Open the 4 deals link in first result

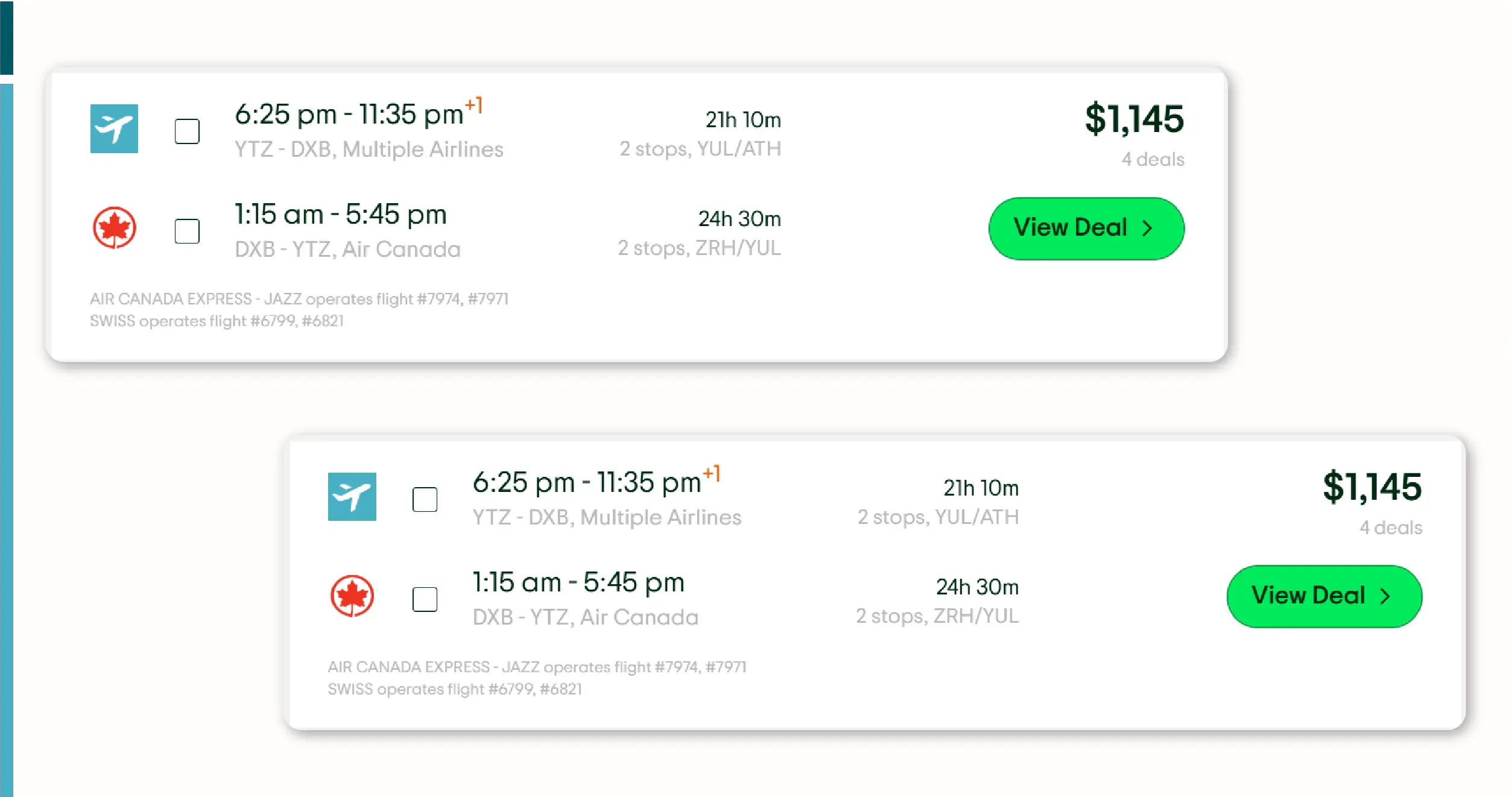pyautogui.click(x=1152, y=160)
